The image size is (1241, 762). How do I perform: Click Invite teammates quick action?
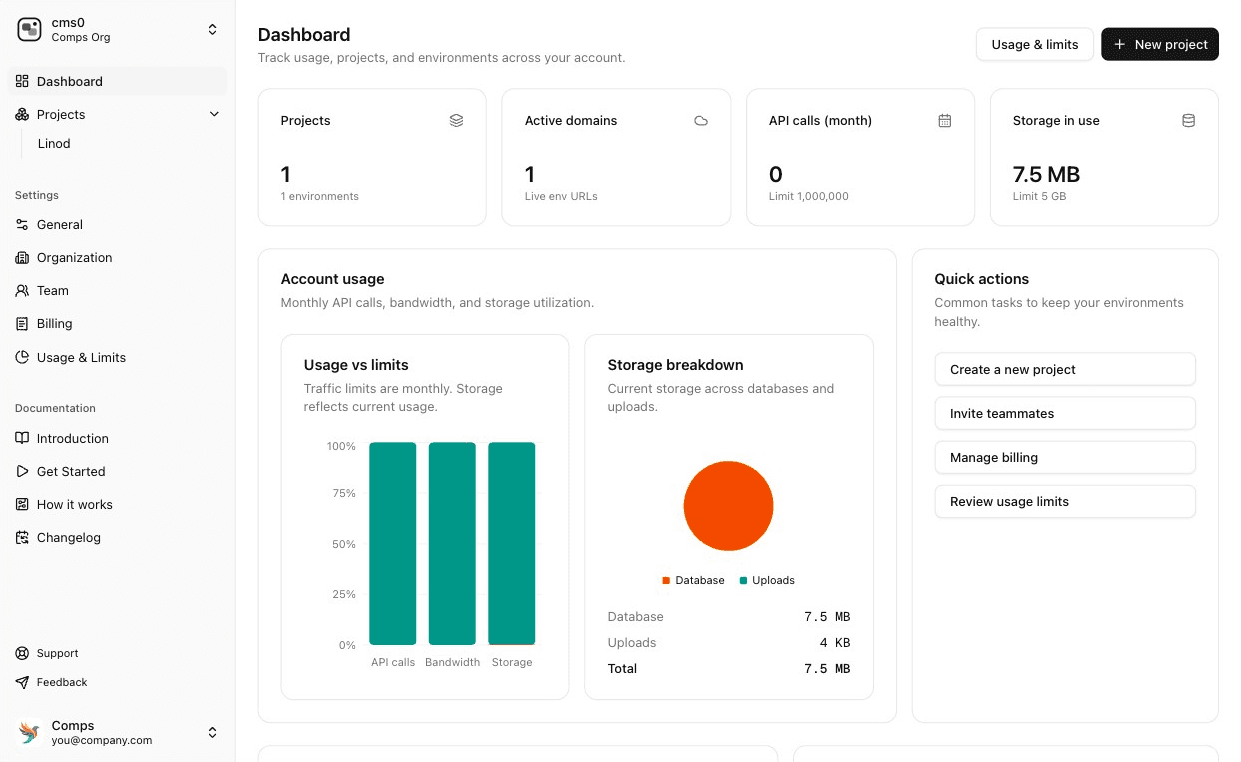[1064, 413]
